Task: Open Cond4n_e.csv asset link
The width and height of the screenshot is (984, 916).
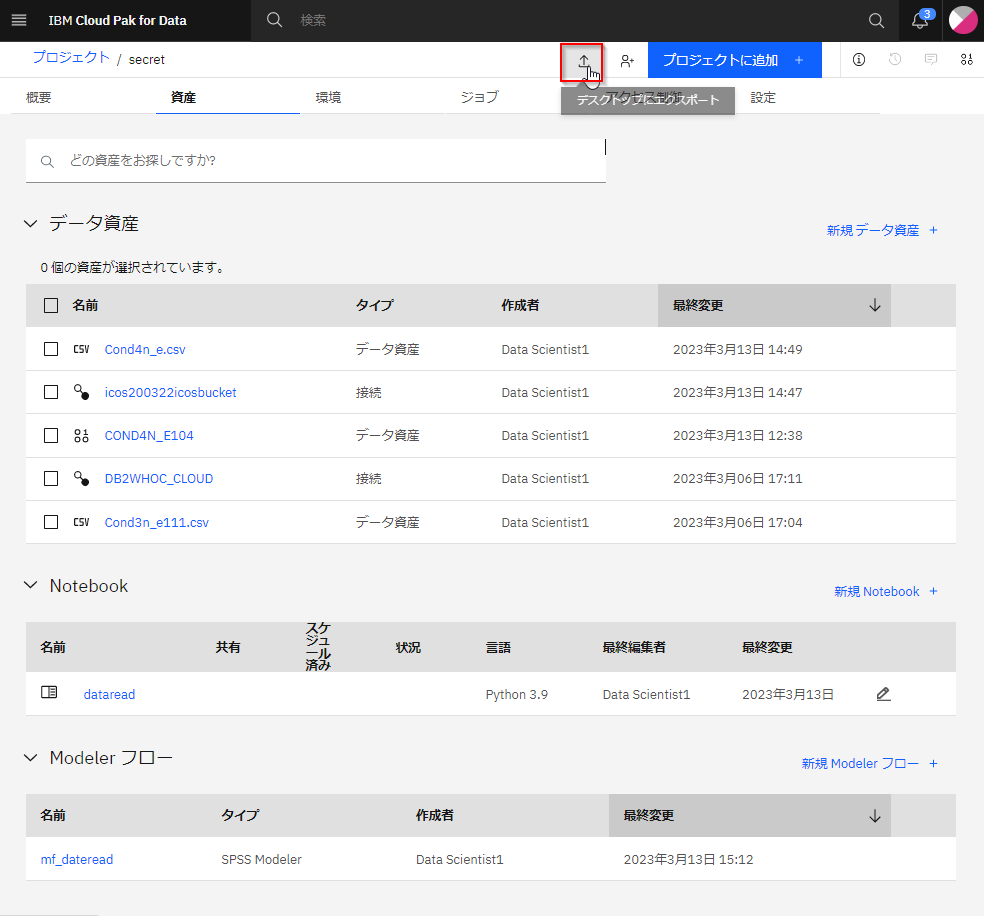Action: coord(145,349)
